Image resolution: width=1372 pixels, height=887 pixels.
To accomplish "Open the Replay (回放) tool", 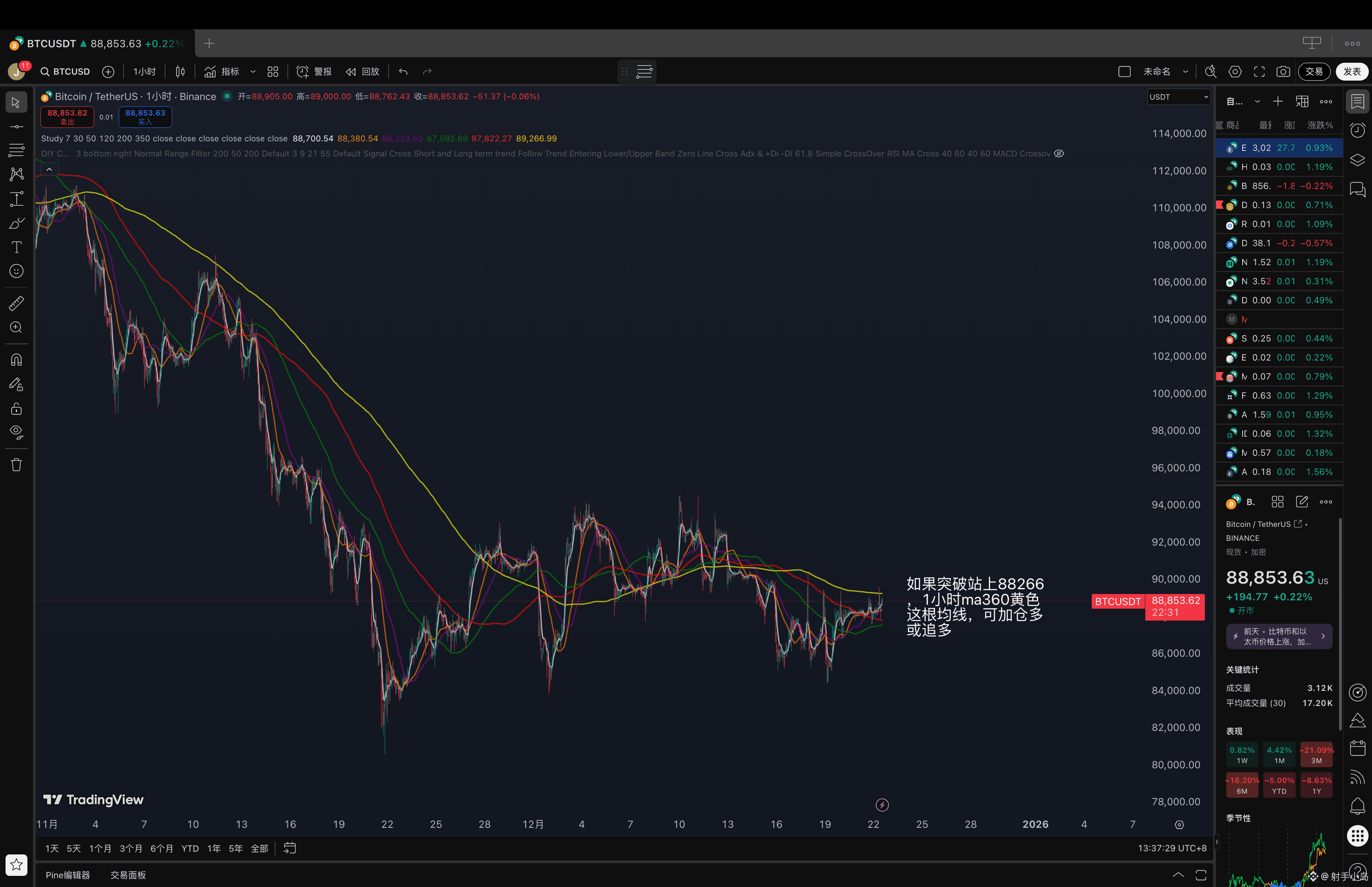I will [x=363, y=71].
